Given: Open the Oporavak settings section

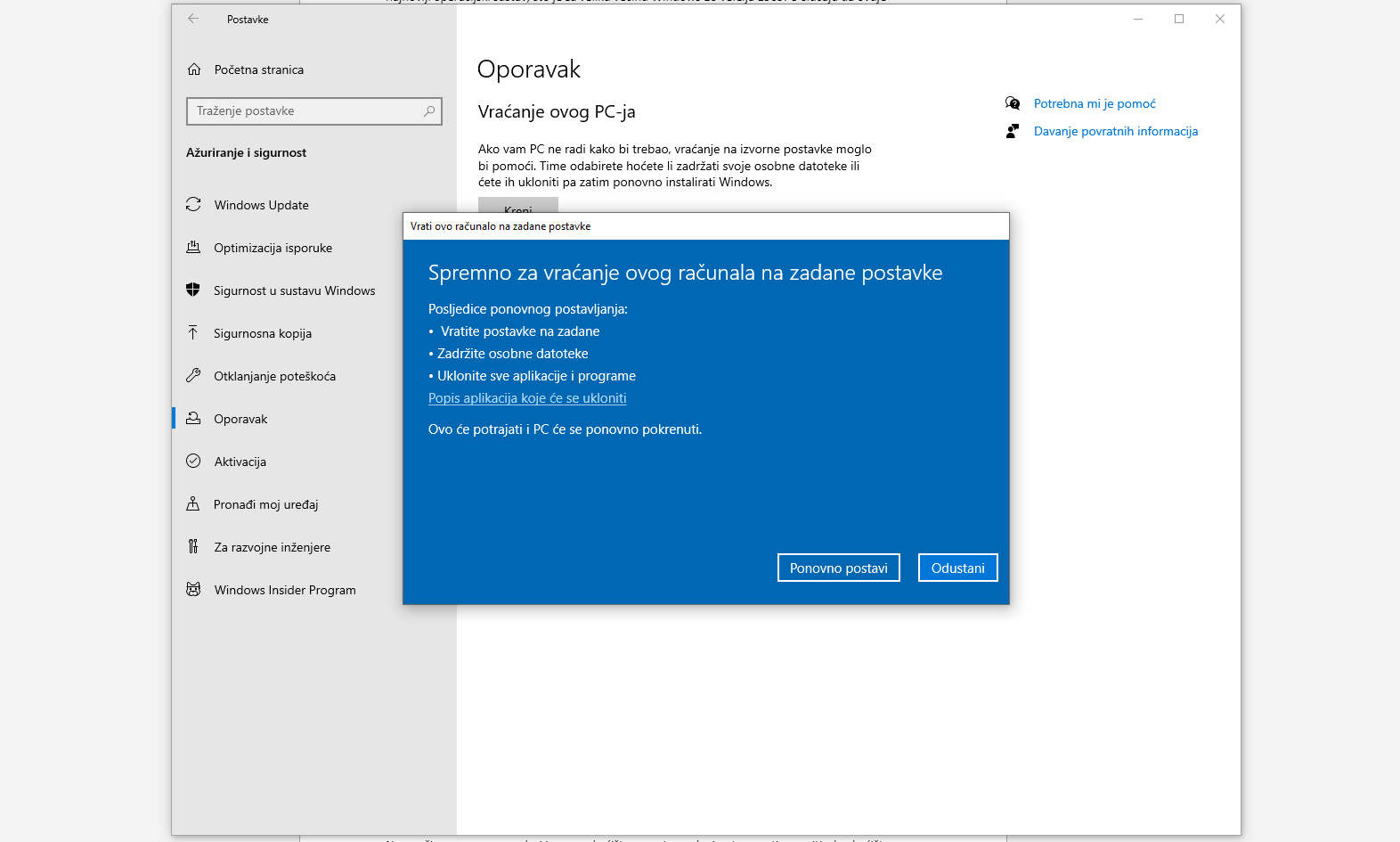Looking at the screenshot, I should 240,419.
